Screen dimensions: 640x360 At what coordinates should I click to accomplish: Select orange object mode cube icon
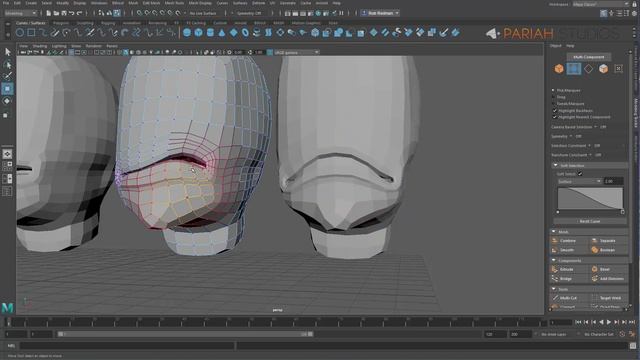559,69
